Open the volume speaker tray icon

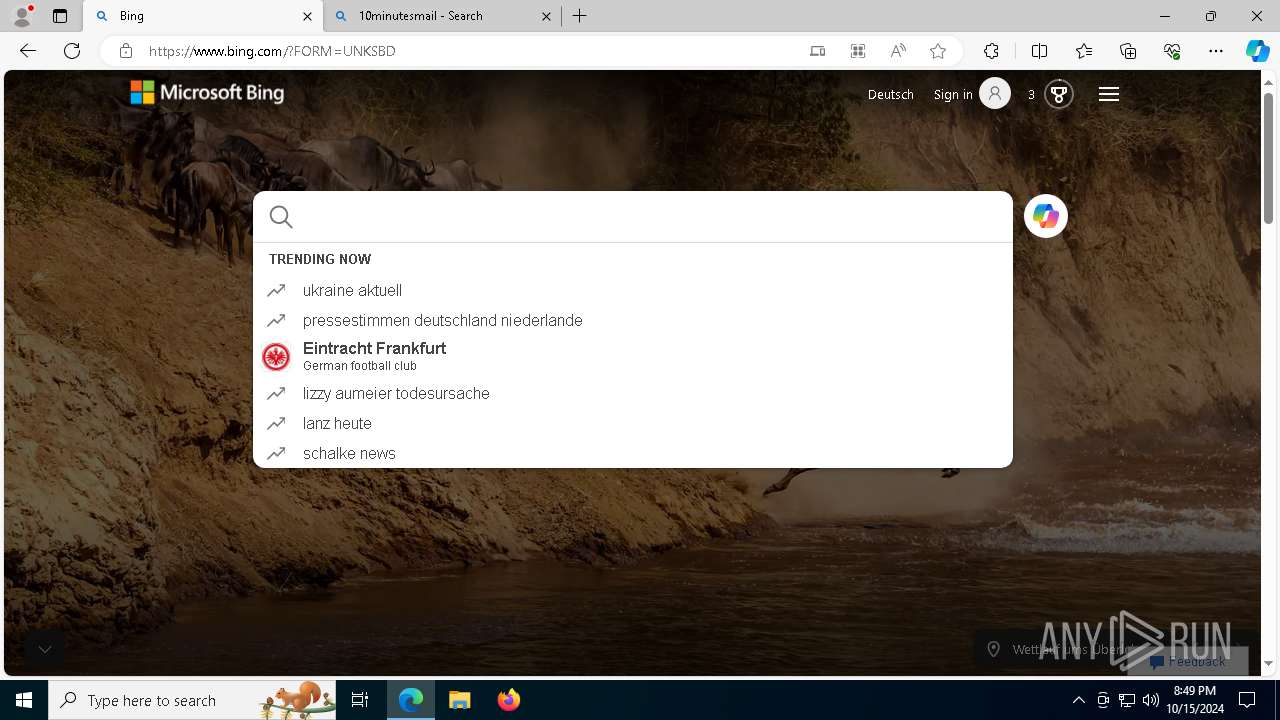1151,700
